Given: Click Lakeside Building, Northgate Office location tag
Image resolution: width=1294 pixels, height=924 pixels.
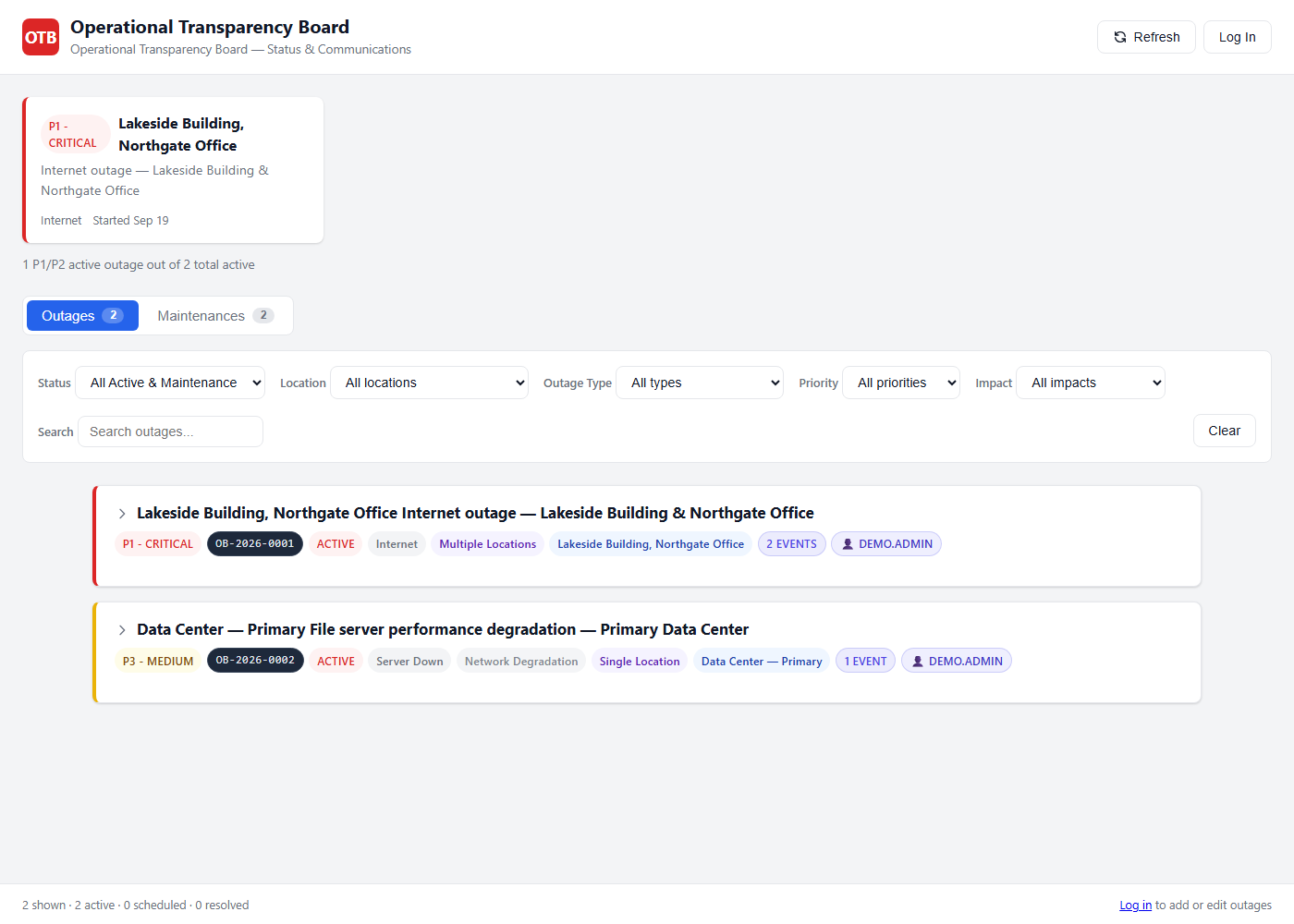Looking at the screenshot, I should (x=651, y=544).
